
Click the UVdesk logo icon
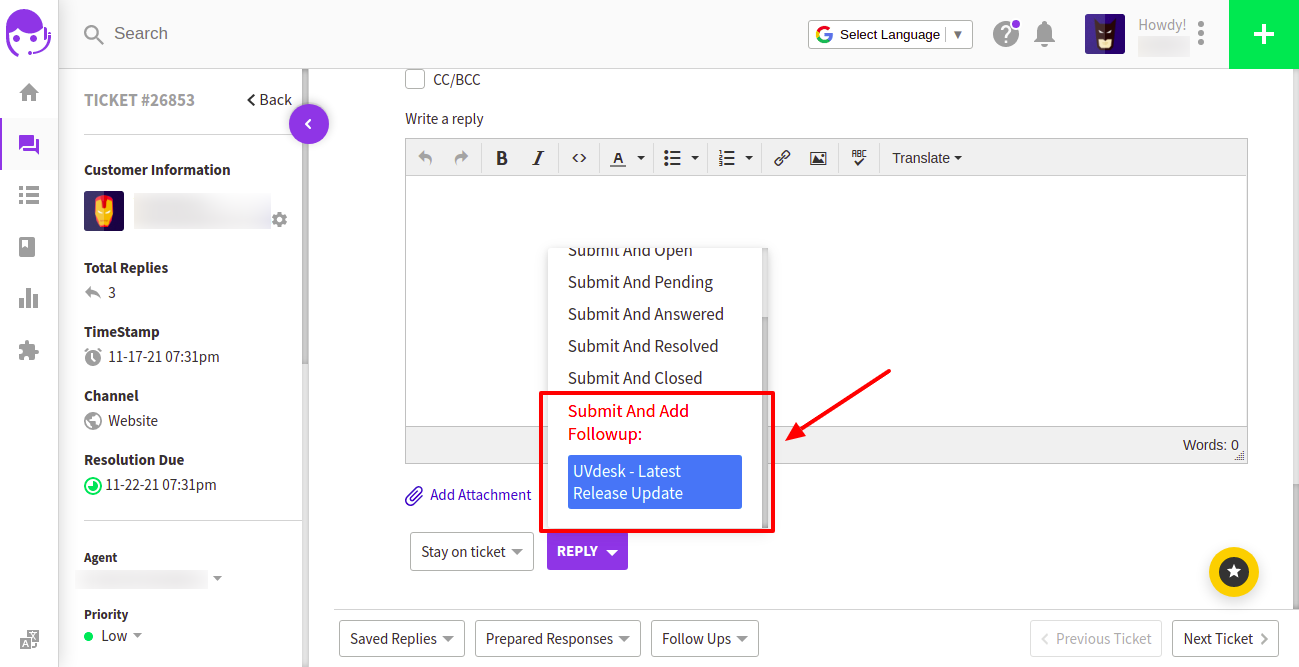(29, 34)
